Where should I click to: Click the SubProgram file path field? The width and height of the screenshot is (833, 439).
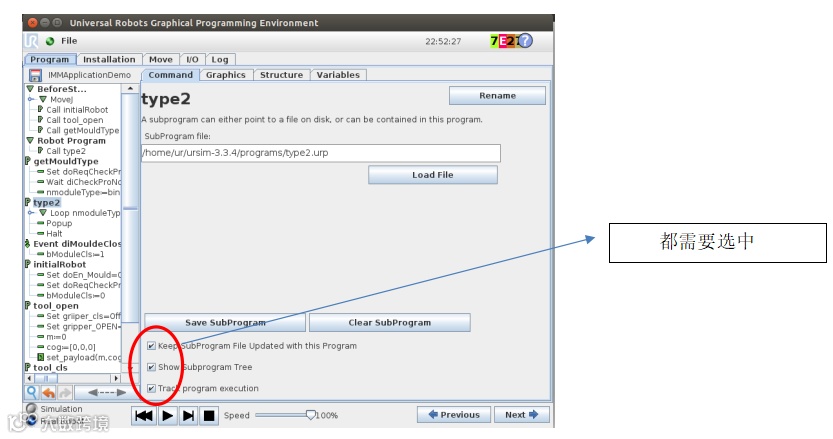[x=321, y=153]
